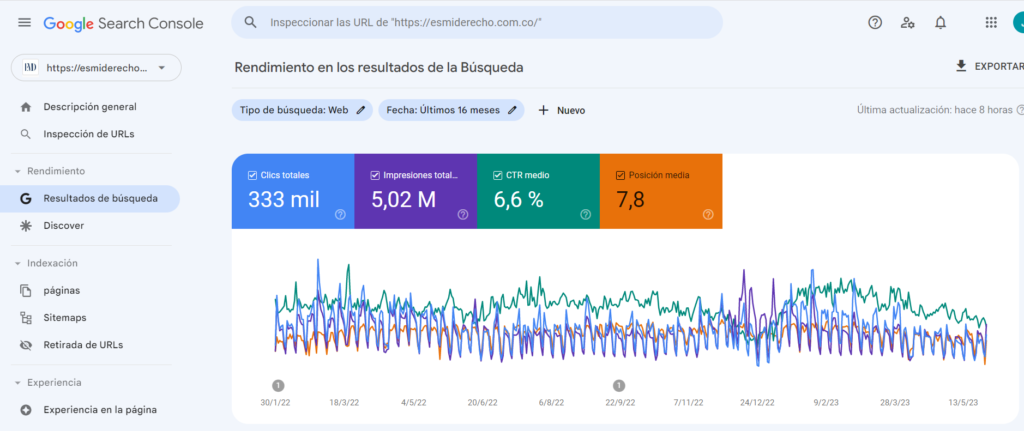Open users and permissions icon
This screenshot has height=431, width=1024.
coord(907,22)
